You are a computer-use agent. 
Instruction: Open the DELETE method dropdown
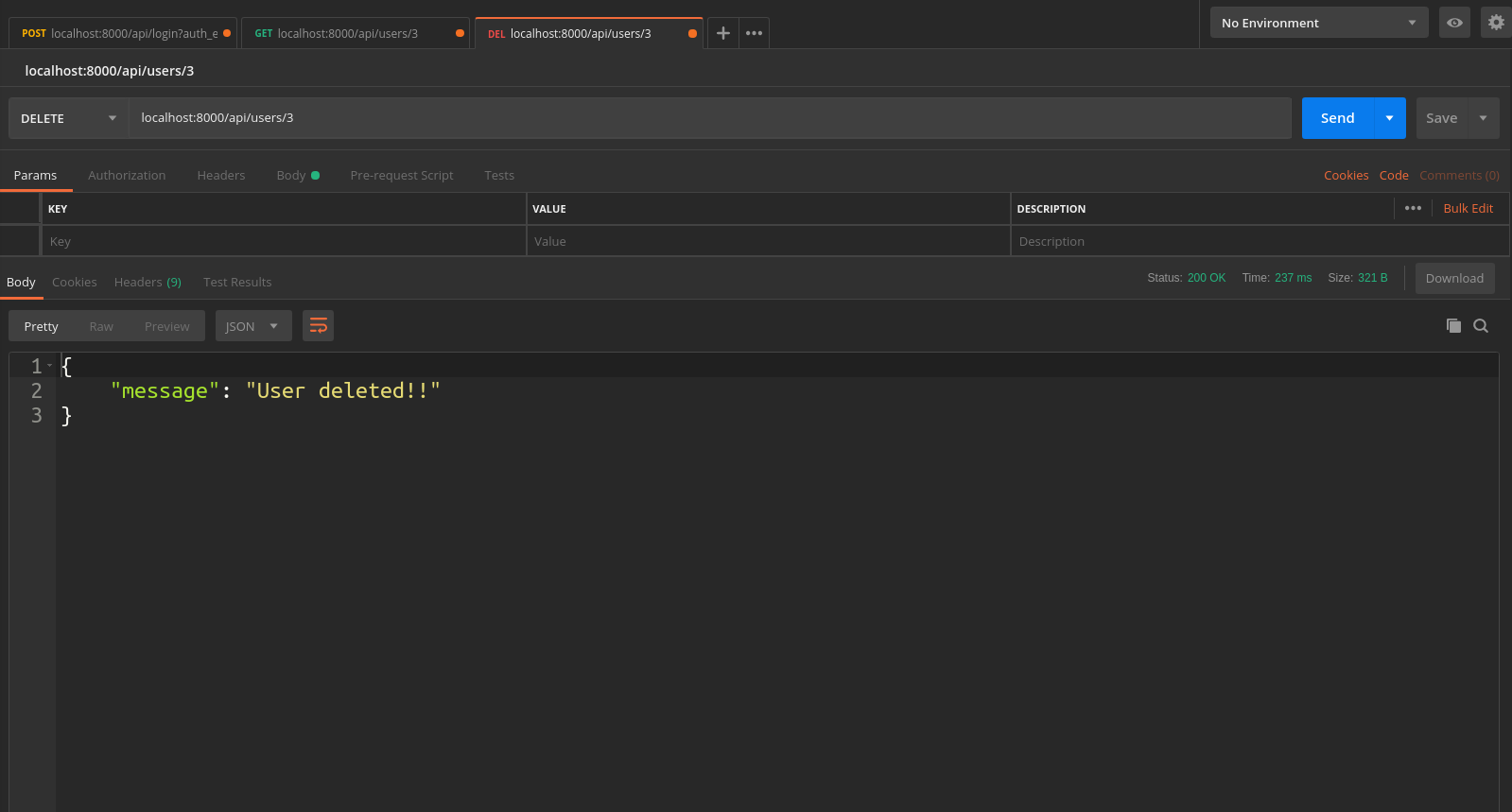(69, 118)
